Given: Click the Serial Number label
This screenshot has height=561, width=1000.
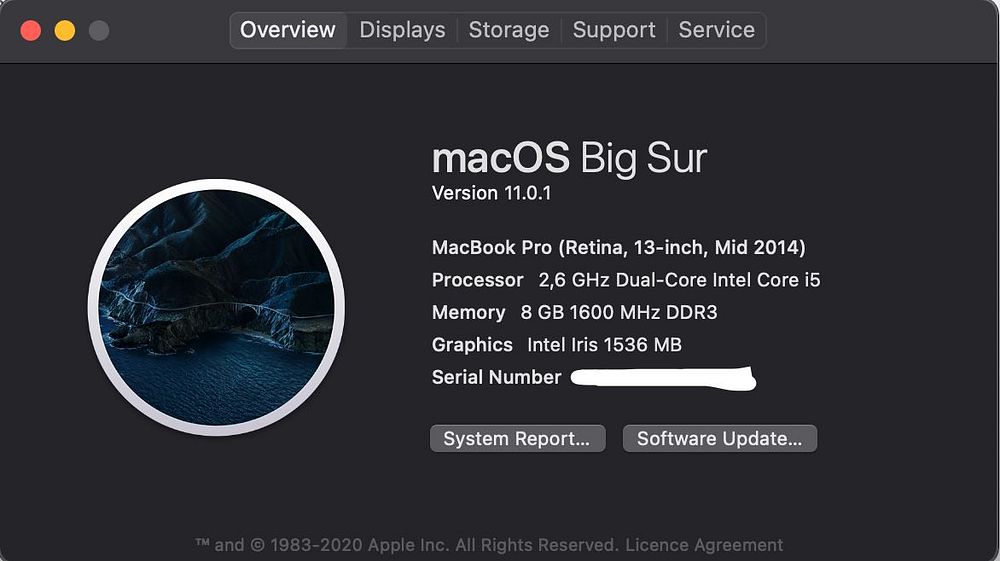Looking at the screenshot, I should [496, 377].
